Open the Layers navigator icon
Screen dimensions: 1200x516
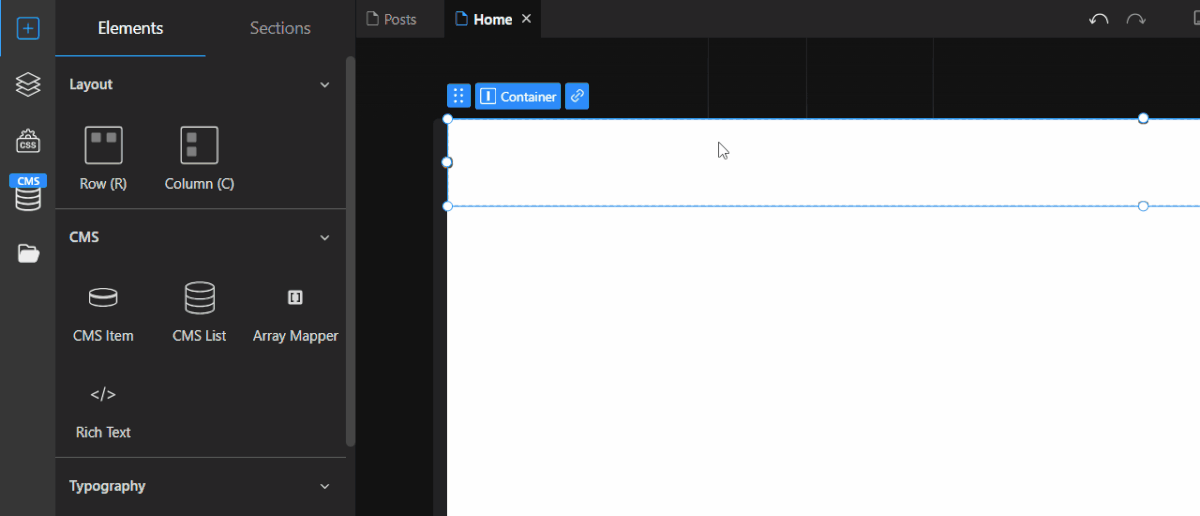[28, 85]
